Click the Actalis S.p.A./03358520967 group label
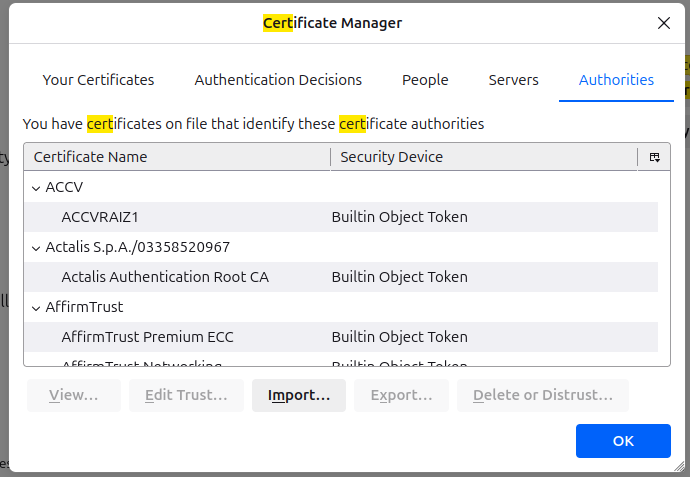690x477 pixels. click(139, 247)
